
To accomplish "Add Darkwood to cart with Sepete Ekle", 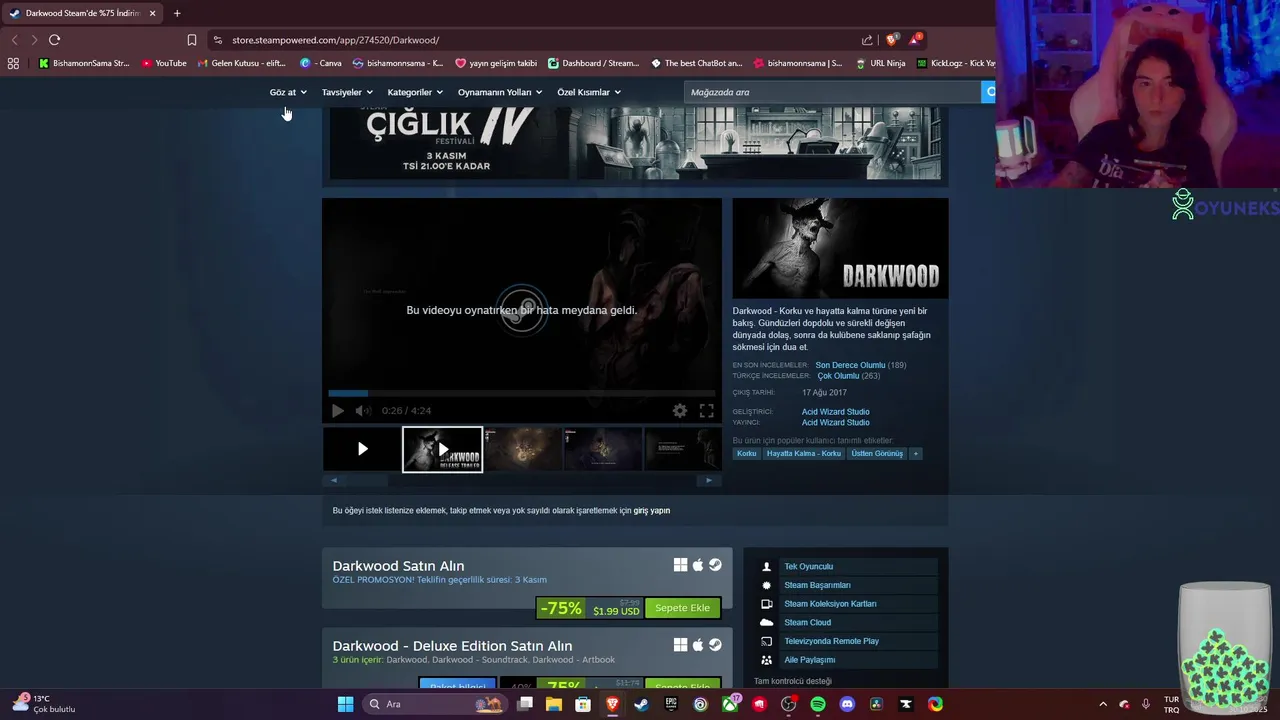I will pos(682,608).
